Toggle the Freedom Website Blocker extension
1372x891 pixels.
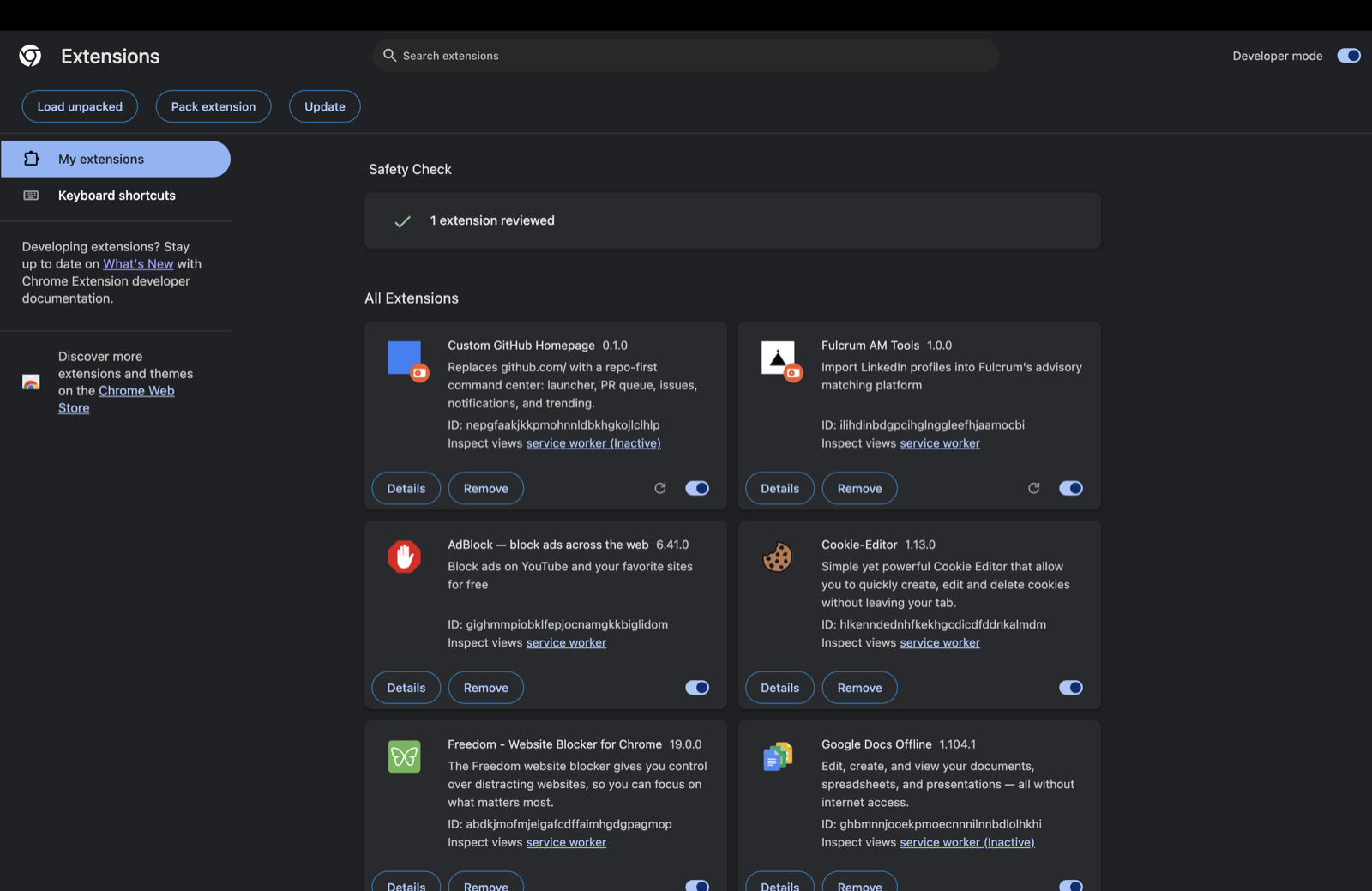tap(697, 885)
